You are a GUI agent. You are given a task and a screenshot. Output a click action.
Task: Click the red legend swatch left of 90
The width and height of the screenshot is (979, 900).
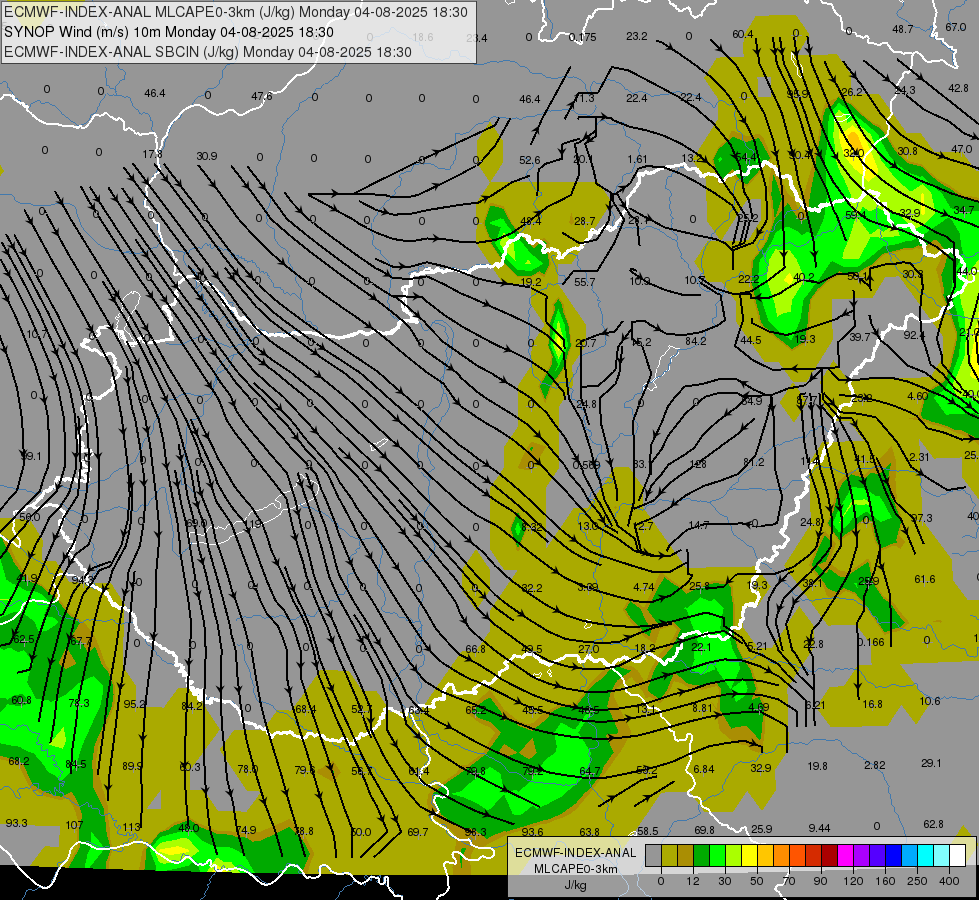[814, 856]
